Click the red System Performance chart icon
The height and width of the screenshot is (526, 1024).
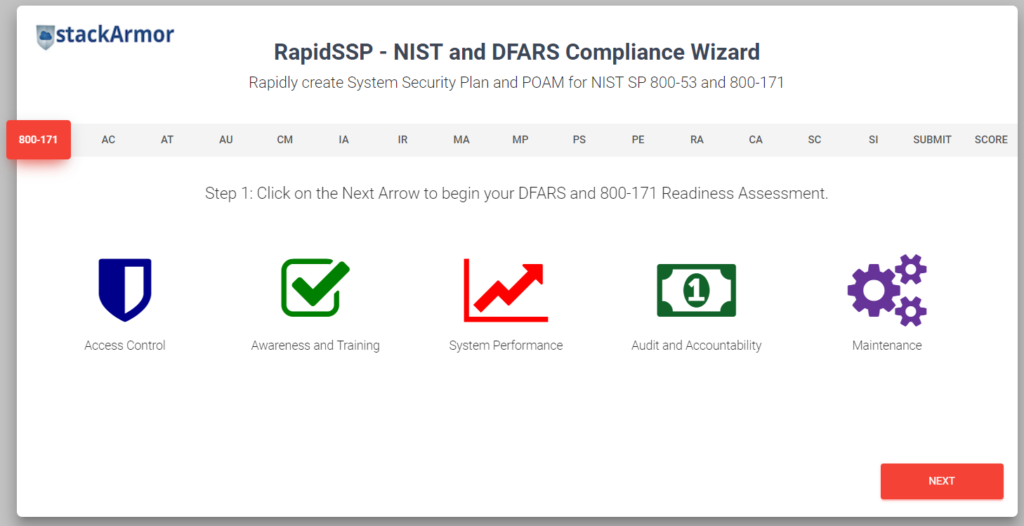(x=505, y=289)
